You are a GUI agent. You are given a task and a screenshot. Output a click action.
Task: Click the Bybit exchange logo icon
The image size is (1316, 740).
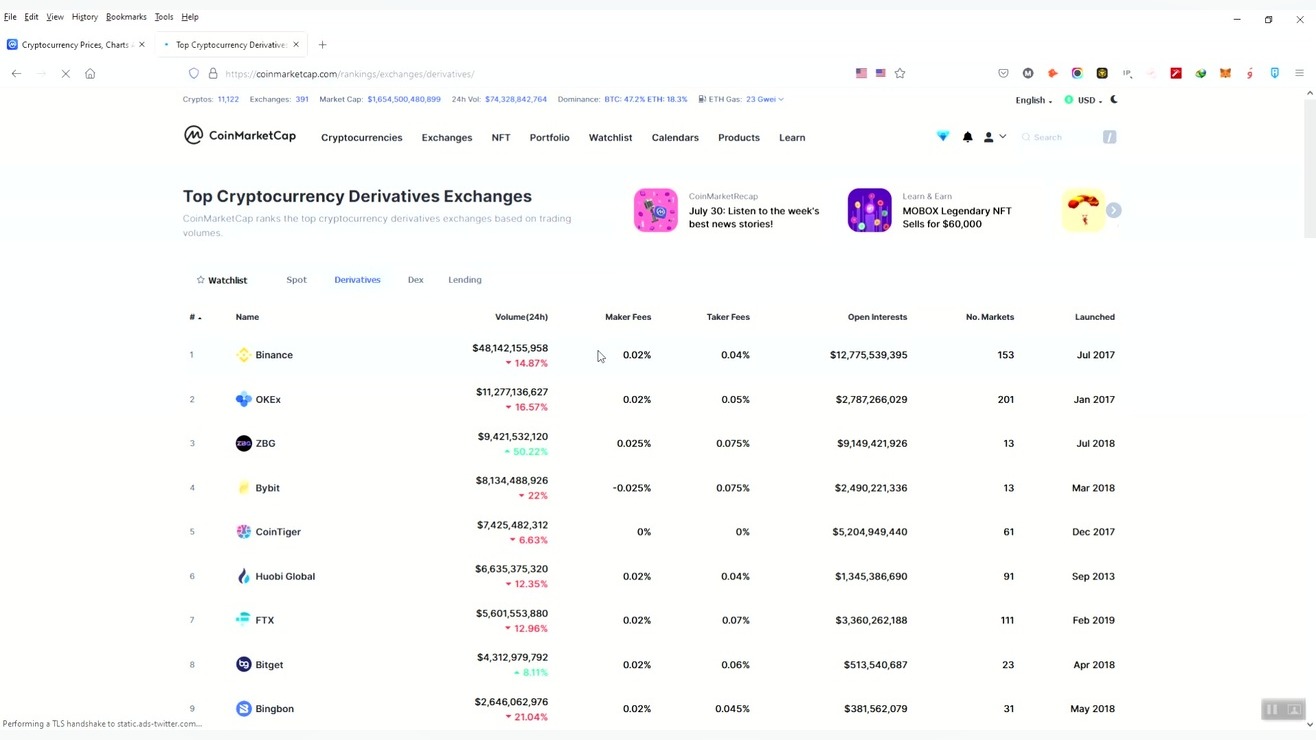243,488
